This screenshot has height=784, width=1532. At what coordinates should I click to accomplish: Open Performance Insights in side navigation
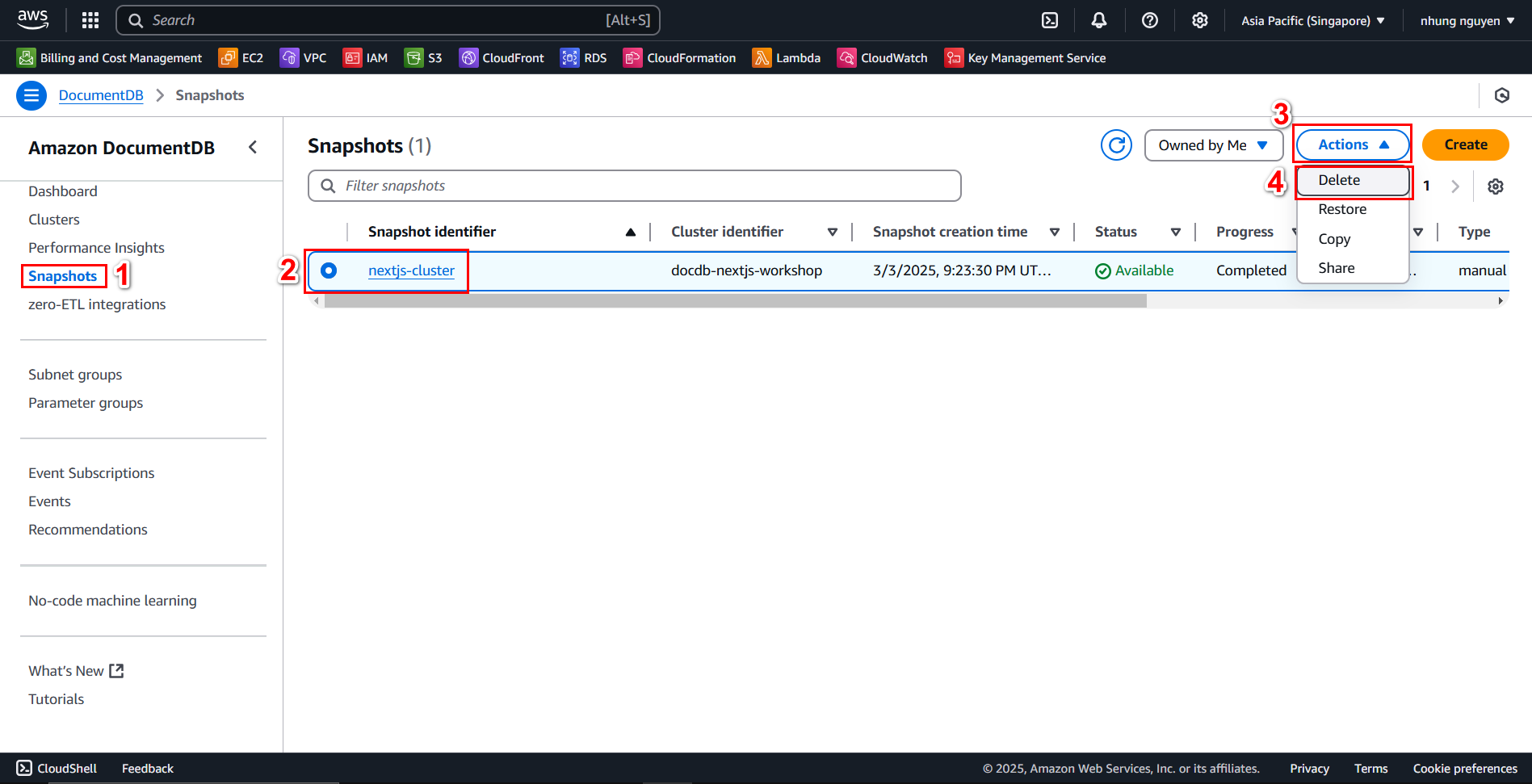(x=96, y=248)
